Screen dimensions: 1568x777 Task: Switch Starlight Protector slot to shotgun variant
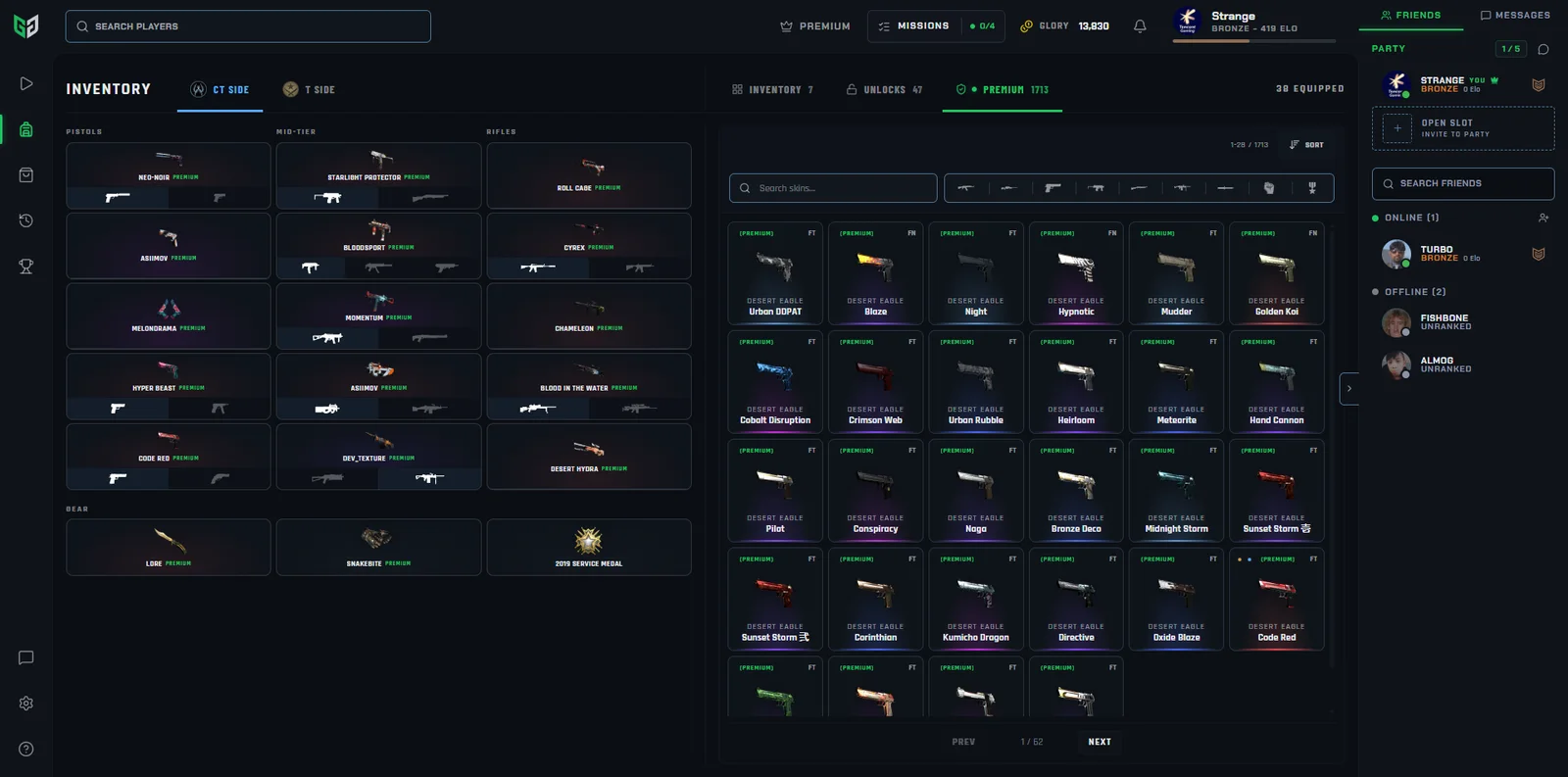(x=430, y=198)
